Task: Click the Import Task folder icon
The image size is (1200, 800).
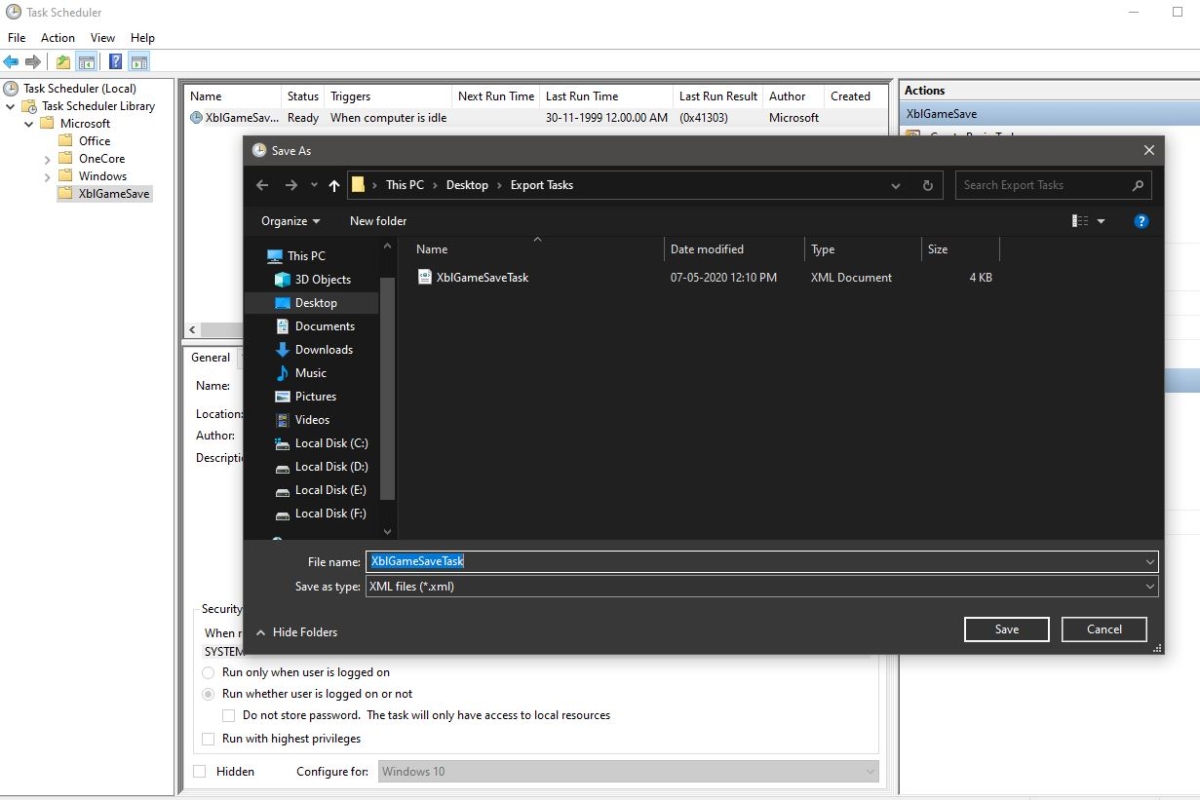Action: tap(62, 60)
